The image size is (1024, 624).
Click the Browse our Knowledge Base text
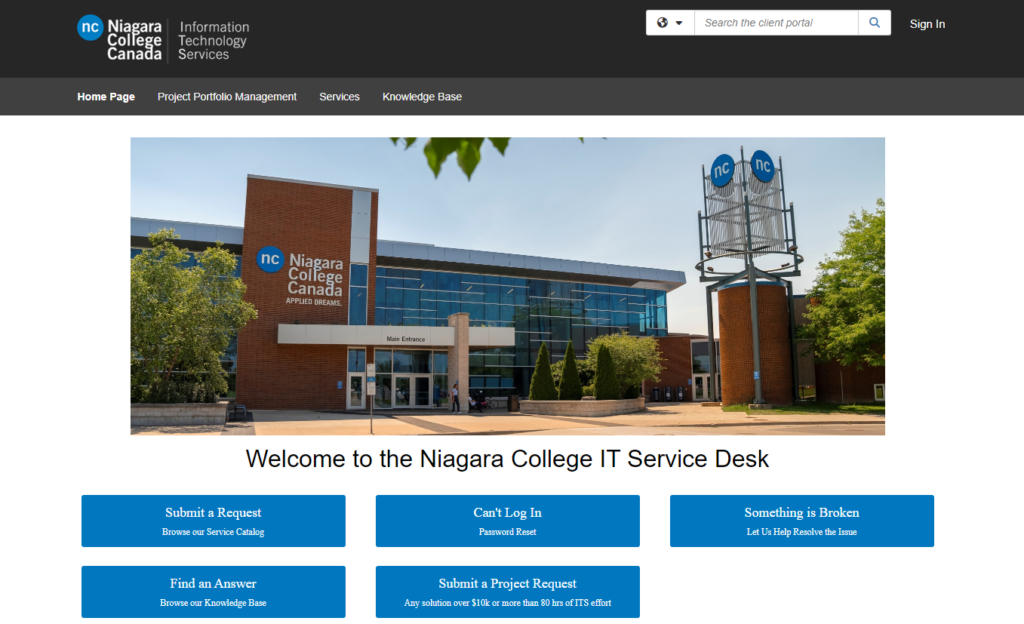[x=212, y=603]
